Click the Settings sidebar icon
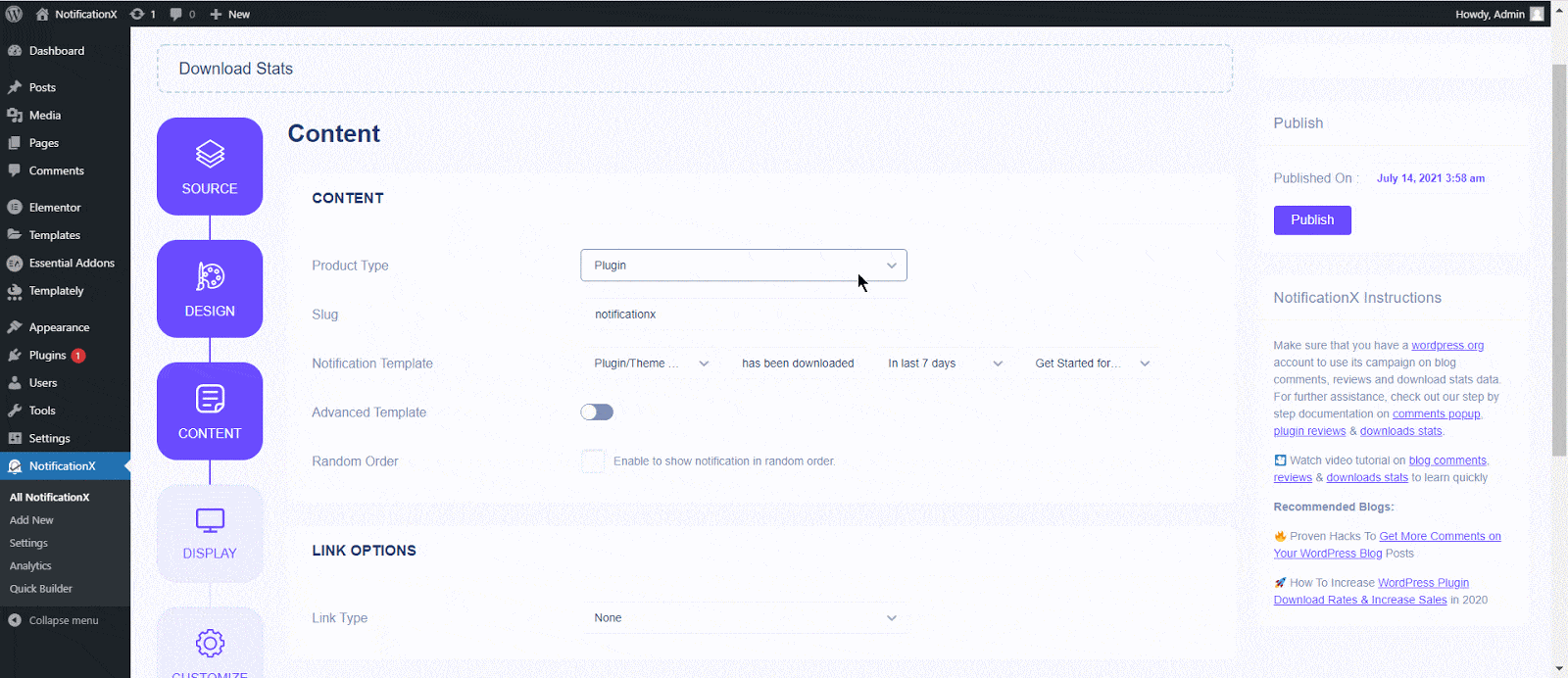This screenshot has width=1568, height=678. (15, 439)
